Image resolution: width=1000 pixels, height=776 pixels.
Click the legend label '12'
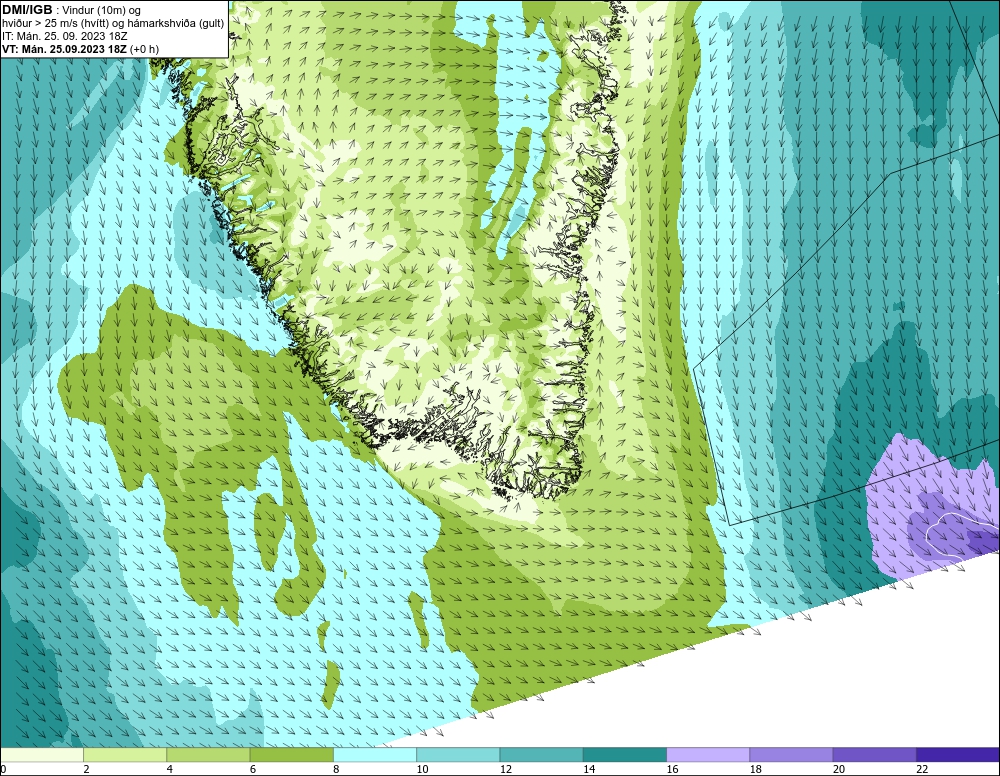pyautogui.click(x=506, y=769)
